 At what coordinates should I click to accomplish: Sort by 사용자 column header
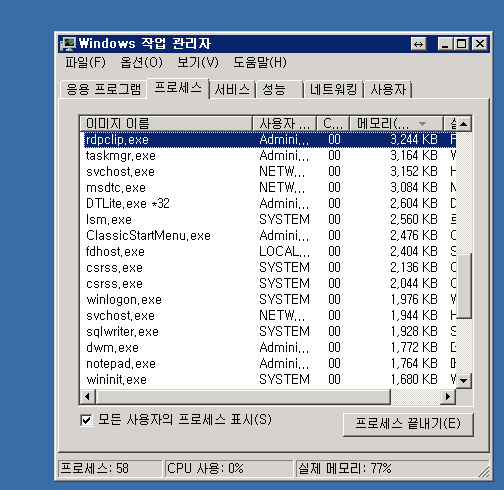tap(284, 124)
